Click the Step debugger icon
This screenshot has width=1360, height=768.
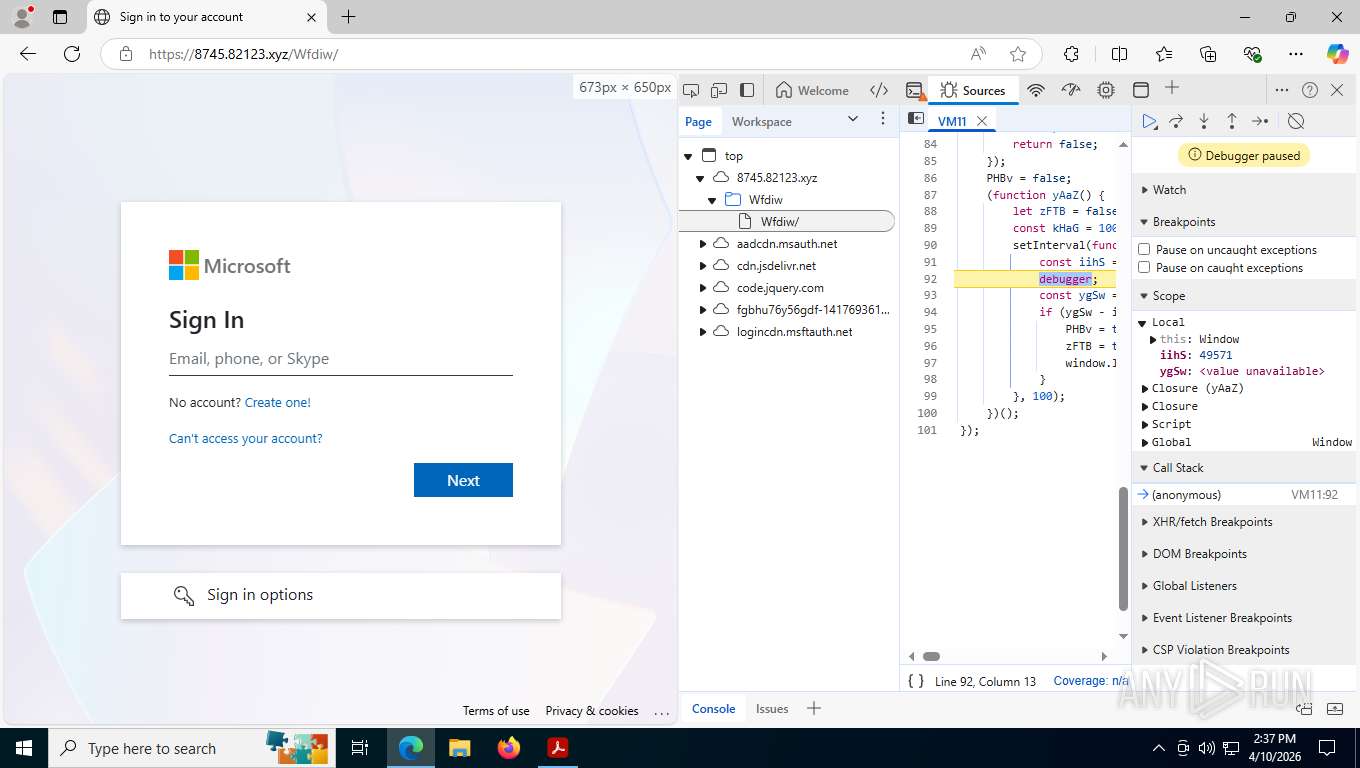click(1260, 121)
